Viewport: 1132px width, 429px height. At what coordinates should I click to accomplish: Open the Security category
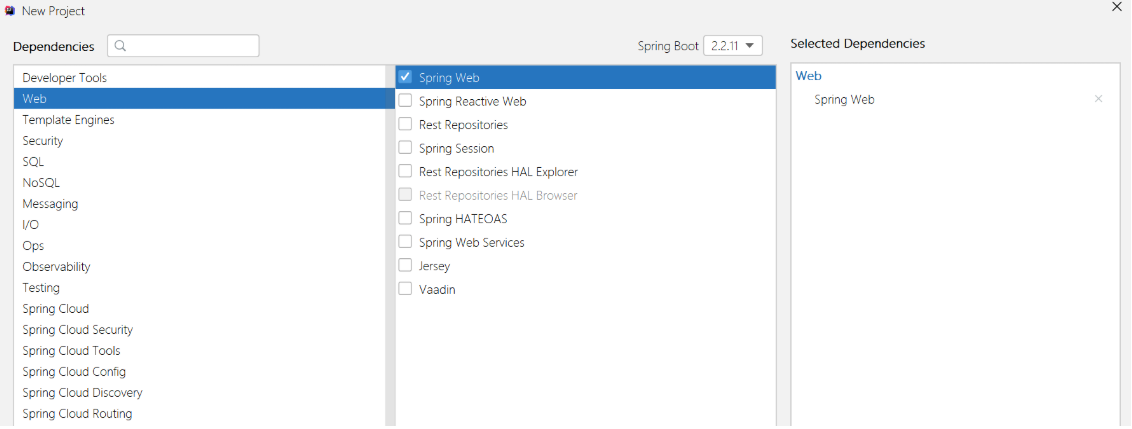200,140
